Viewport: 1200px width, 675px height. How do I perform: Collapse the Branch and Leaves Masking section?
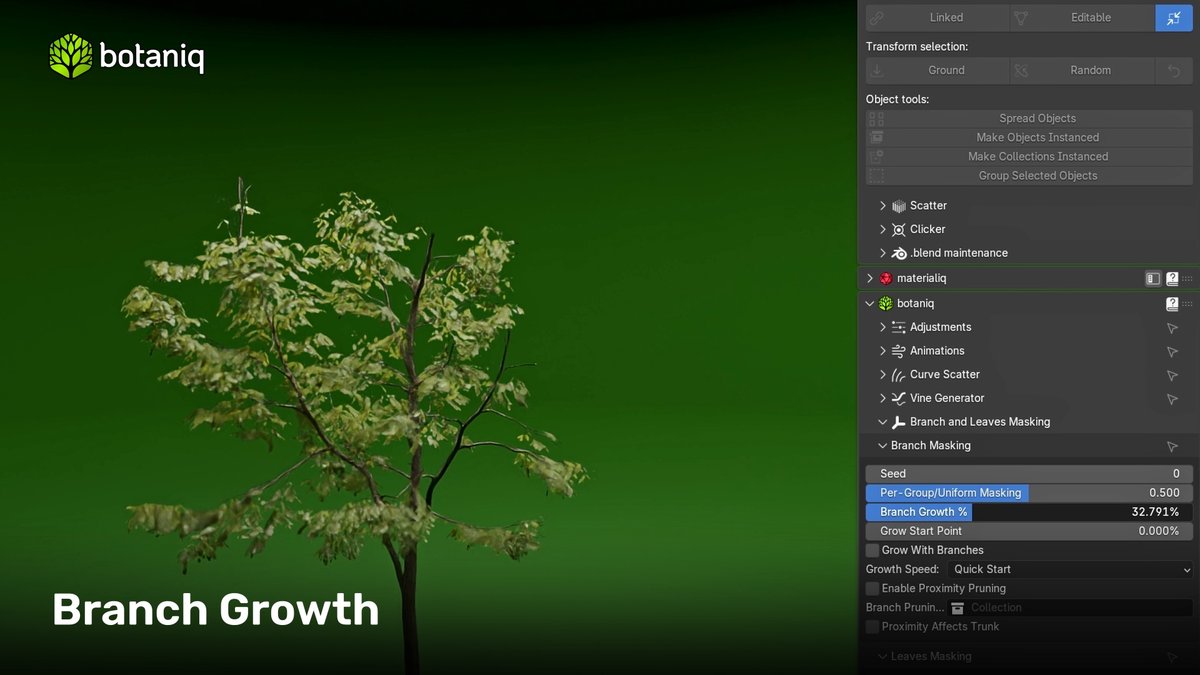(x=883, y=423)
